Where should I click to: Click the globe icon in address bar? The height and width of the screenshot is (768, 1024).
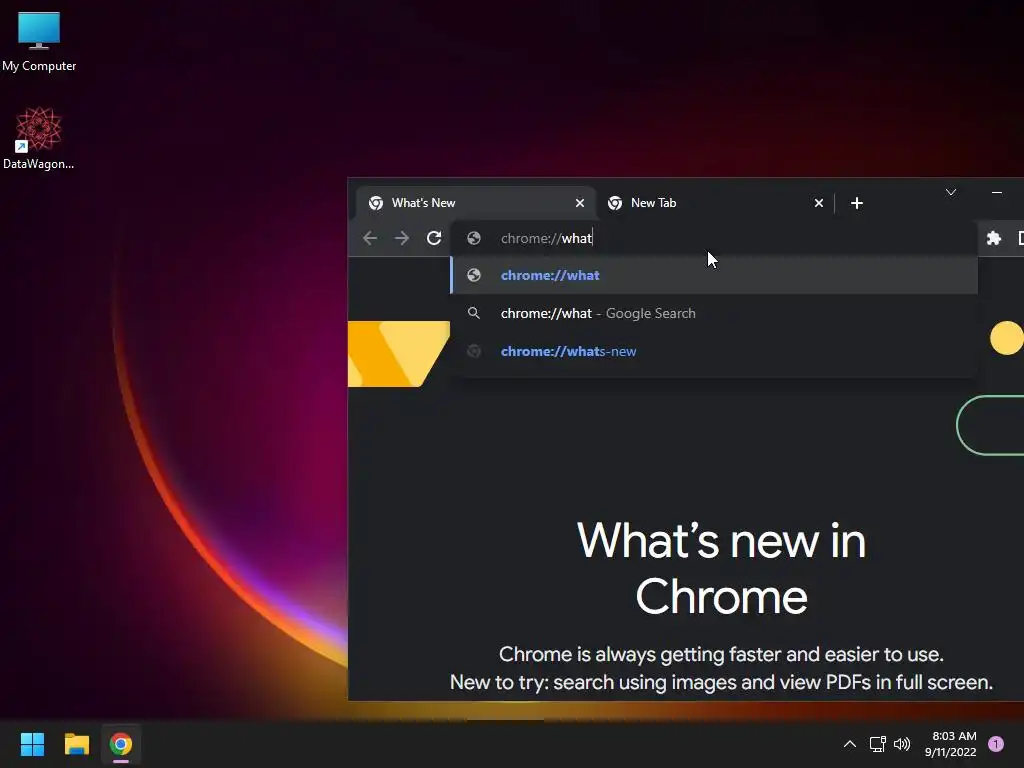pos(474,238)
